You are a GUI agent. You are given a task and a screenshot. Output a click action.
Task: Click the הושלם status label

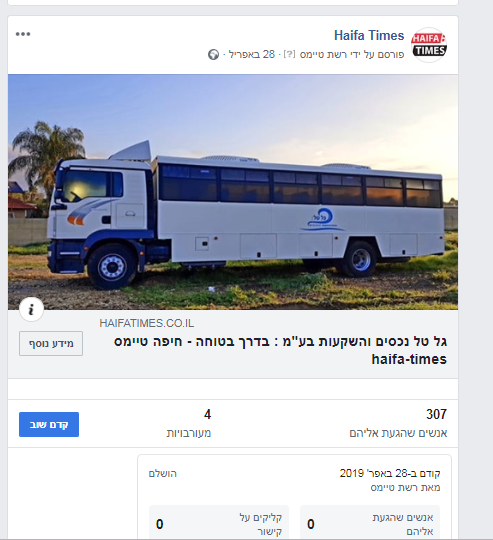[x=162, y=474]
